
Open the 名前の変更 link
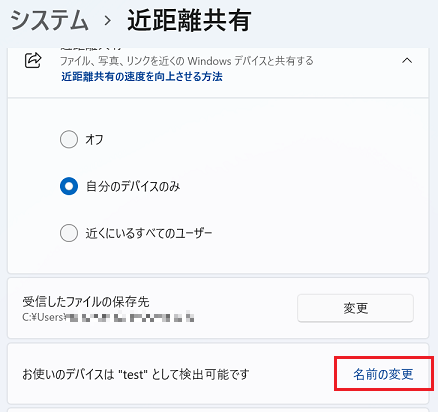click(383, 374)
